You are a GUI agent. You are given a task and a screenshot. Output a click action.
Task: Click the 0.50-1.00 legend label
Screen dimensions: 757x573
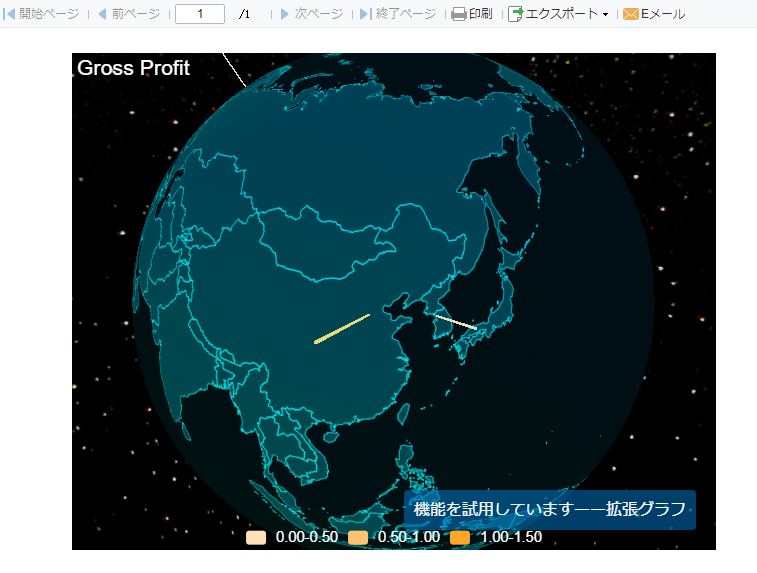point(409,537)
